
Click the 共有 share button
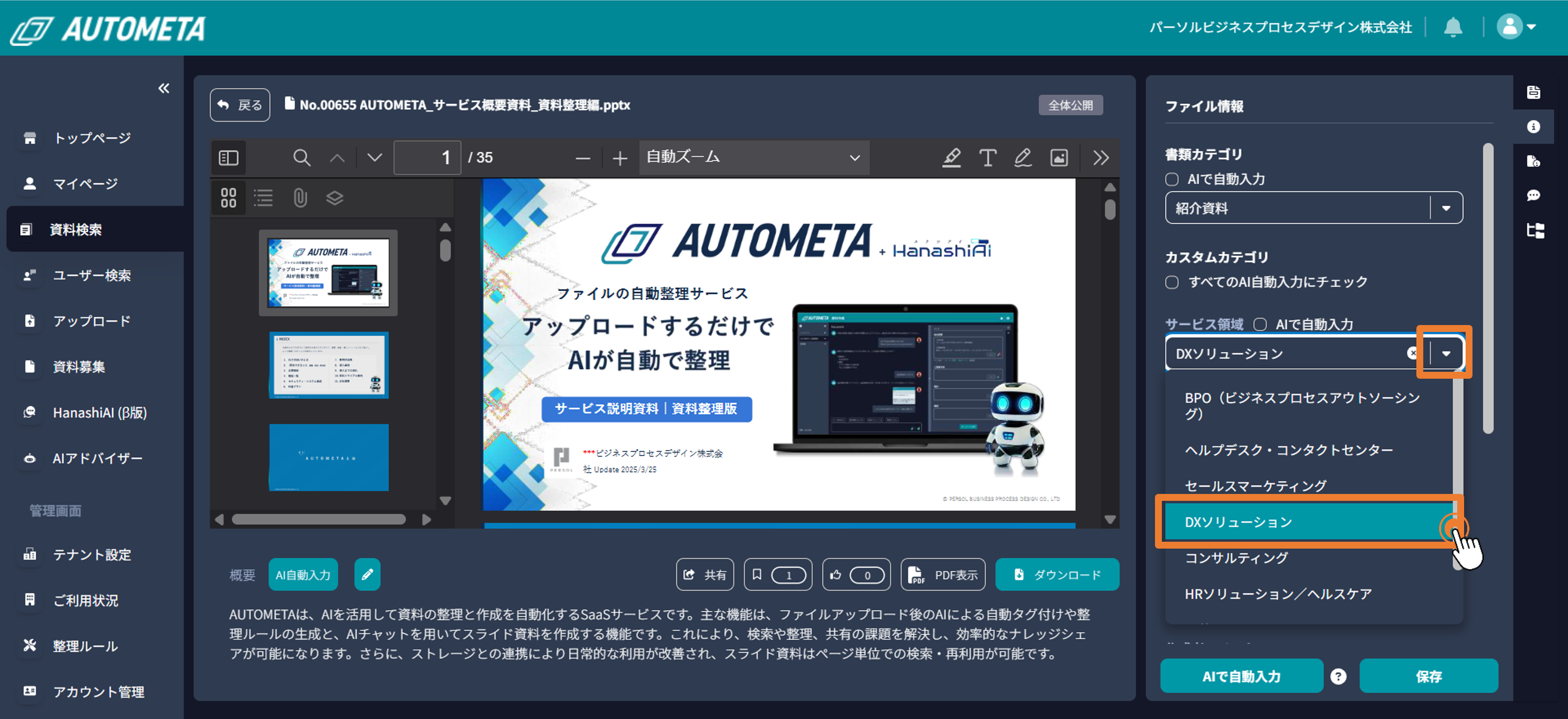pos(705,575)
